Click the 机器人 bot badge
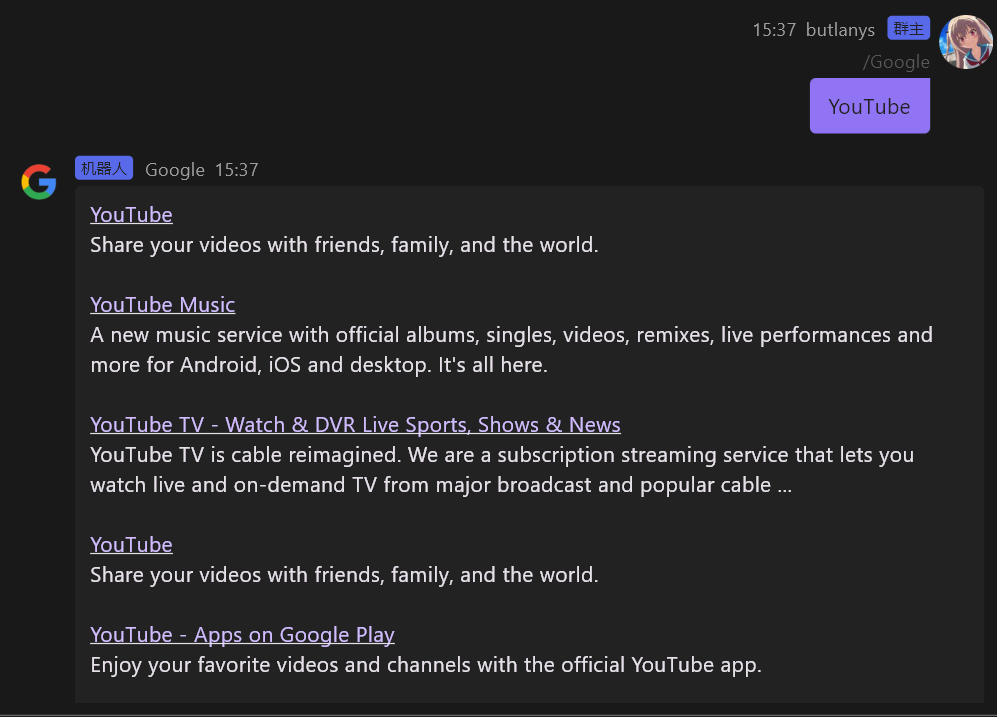Viewport: 997px width, 717px height. (104, 168)
